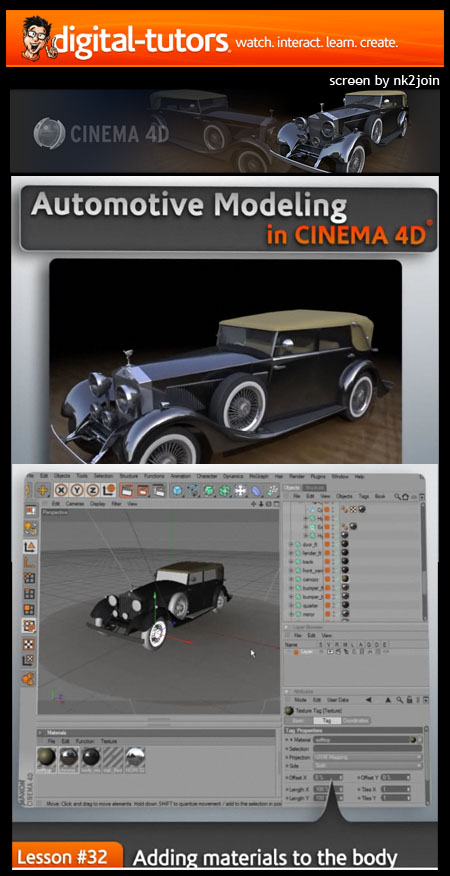Click the material tag on canopy row
Screen dimensions: 450x876
point(345,579)
